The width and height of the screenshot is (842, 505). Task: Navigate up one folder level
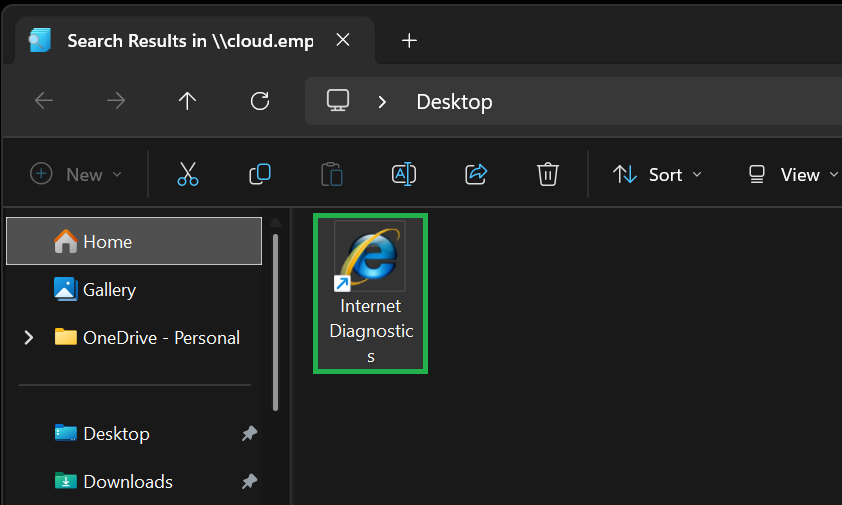tap(187, 100)
